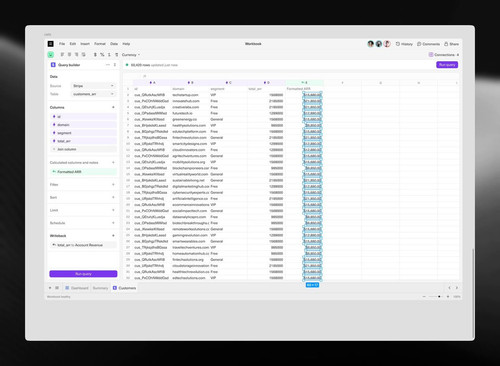The height and width of the screenshot is (366, 500).
Task: Open the File menu
Action: [62, 44]
